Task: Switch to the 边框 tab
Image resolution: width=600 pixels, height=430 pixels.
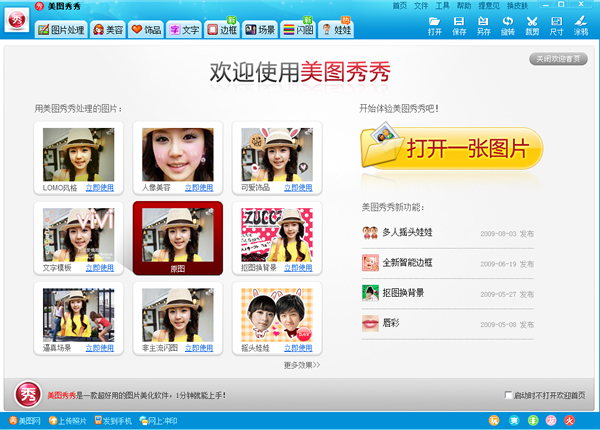Action: pos(222,29)
